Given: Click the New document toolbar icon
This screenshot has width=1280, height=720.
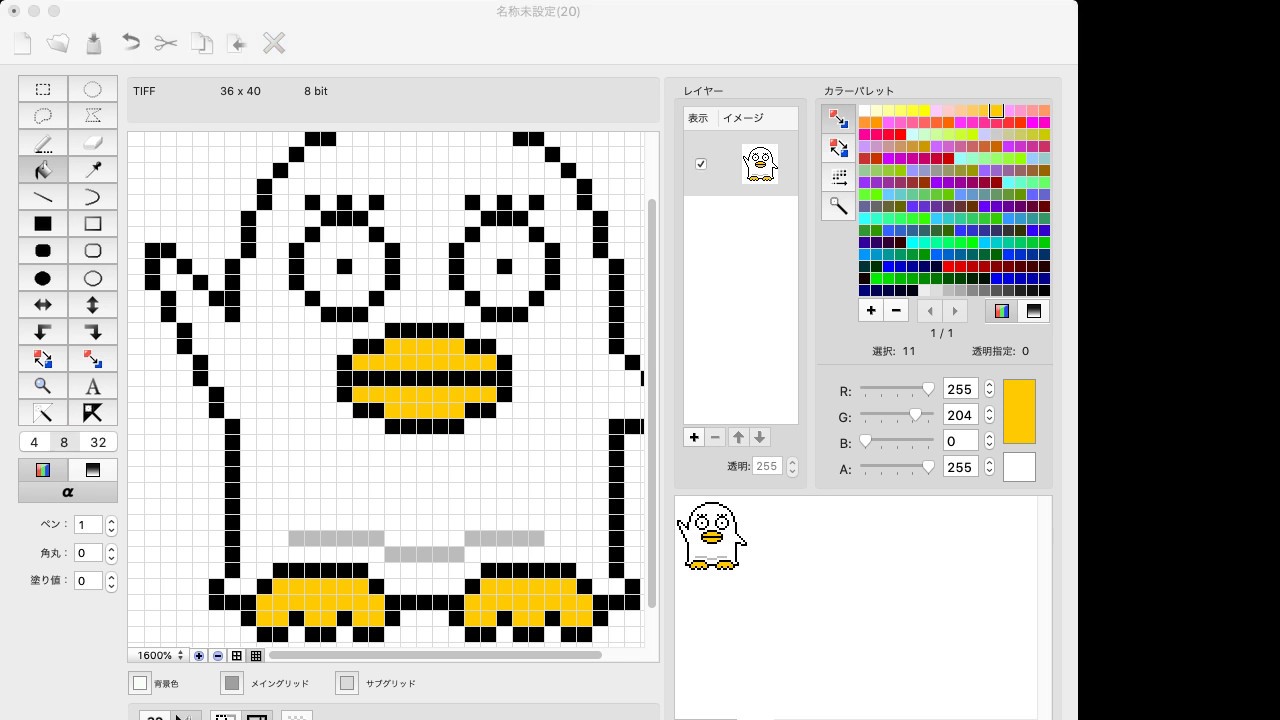Looking at the screenshot, I should pos(22,43).
